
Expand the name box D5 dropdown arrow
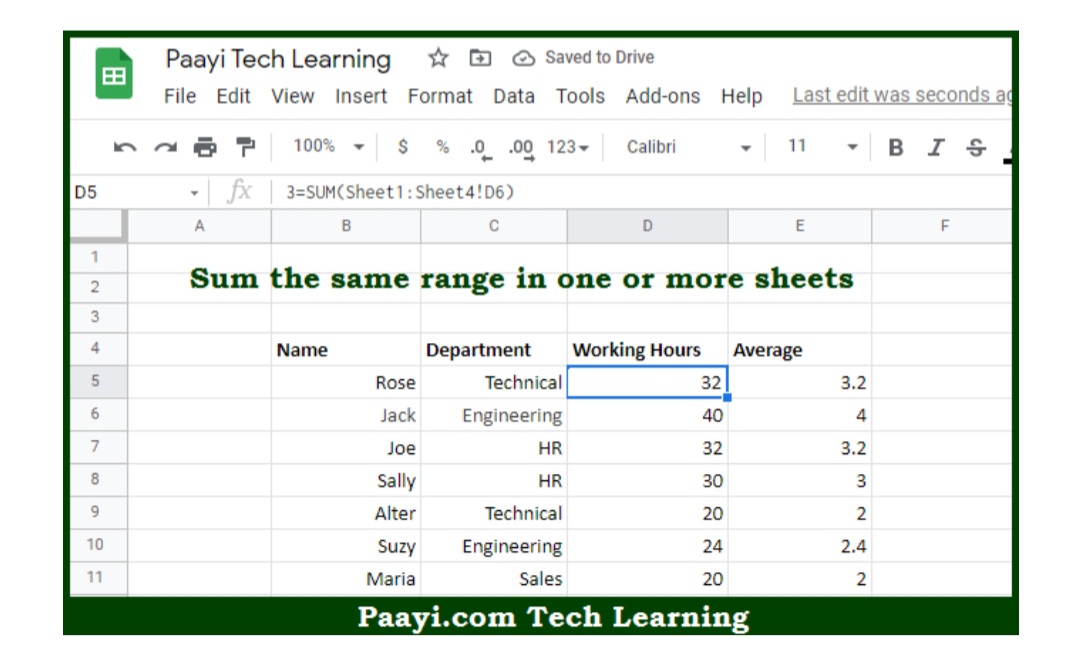point(194,193)
